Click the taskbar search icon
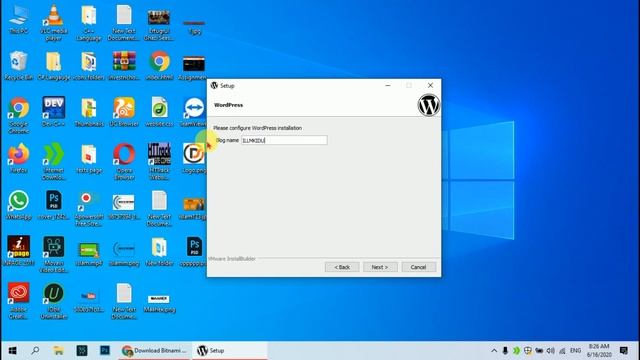 tap(36, 351)
